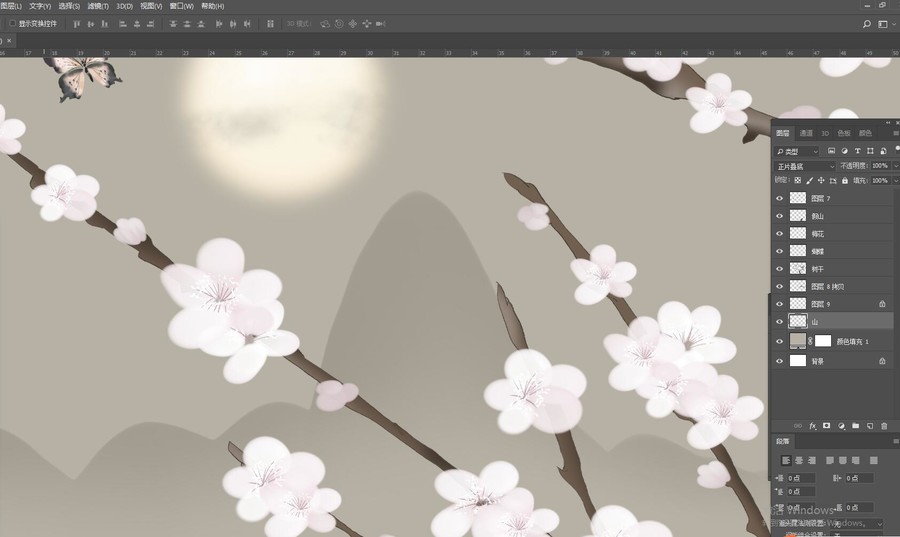Click new fill or adjustment layer icon
900x537 pixels.
[841, 426]
